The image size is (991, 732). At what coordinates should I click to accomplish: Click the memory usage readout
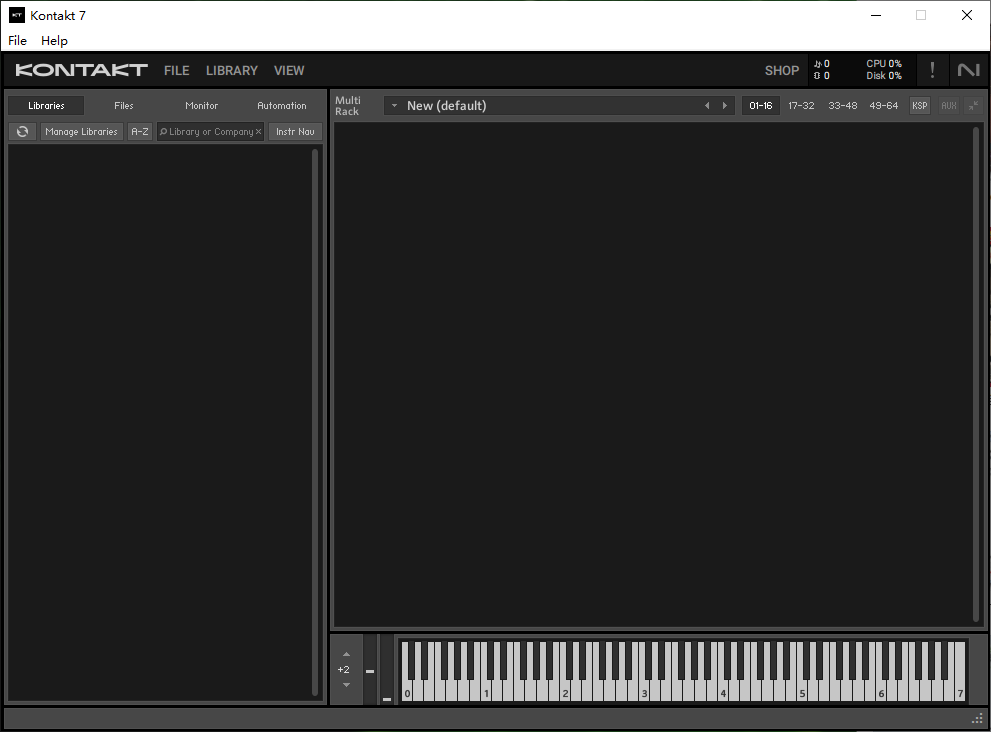coord(822,76)
